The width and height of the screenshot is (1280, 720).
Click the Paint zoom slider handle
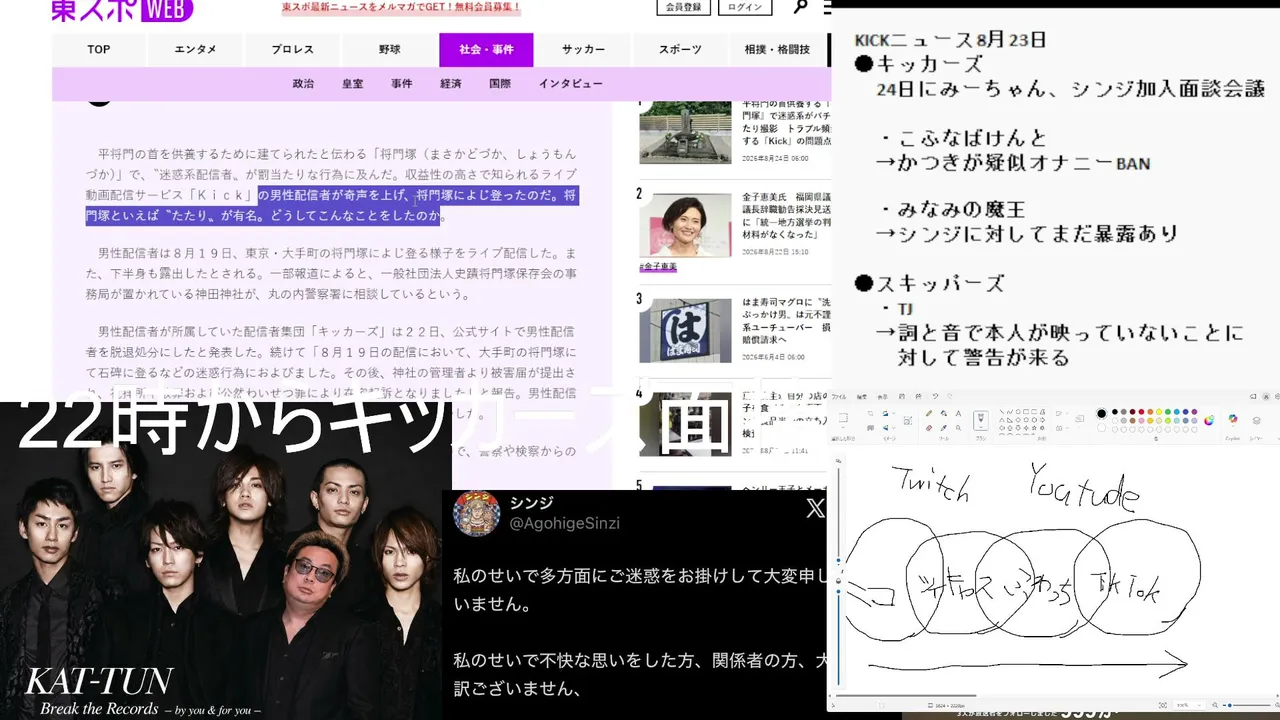(x=1230, y=705)
